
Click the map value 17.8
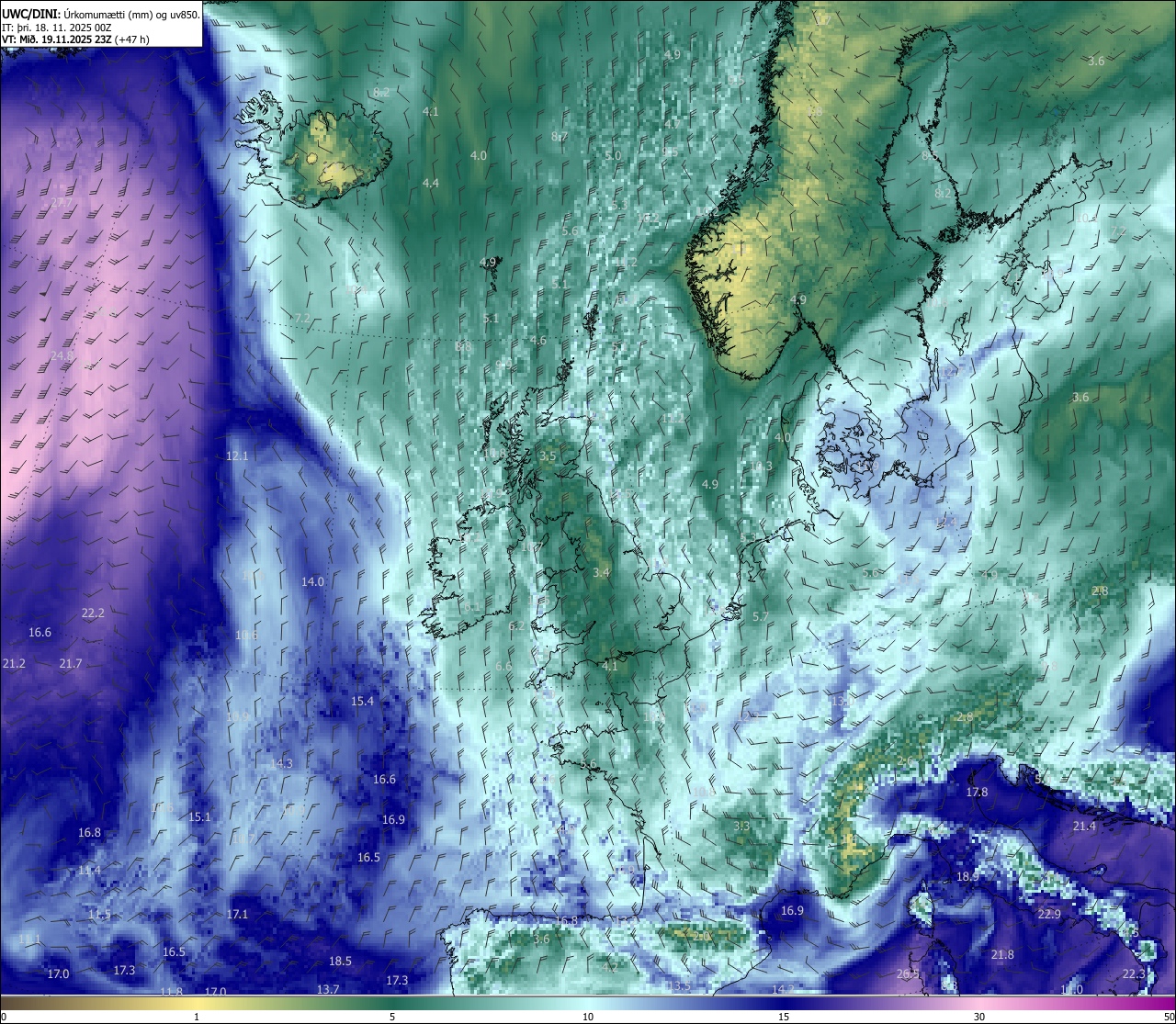coord(977,792)
